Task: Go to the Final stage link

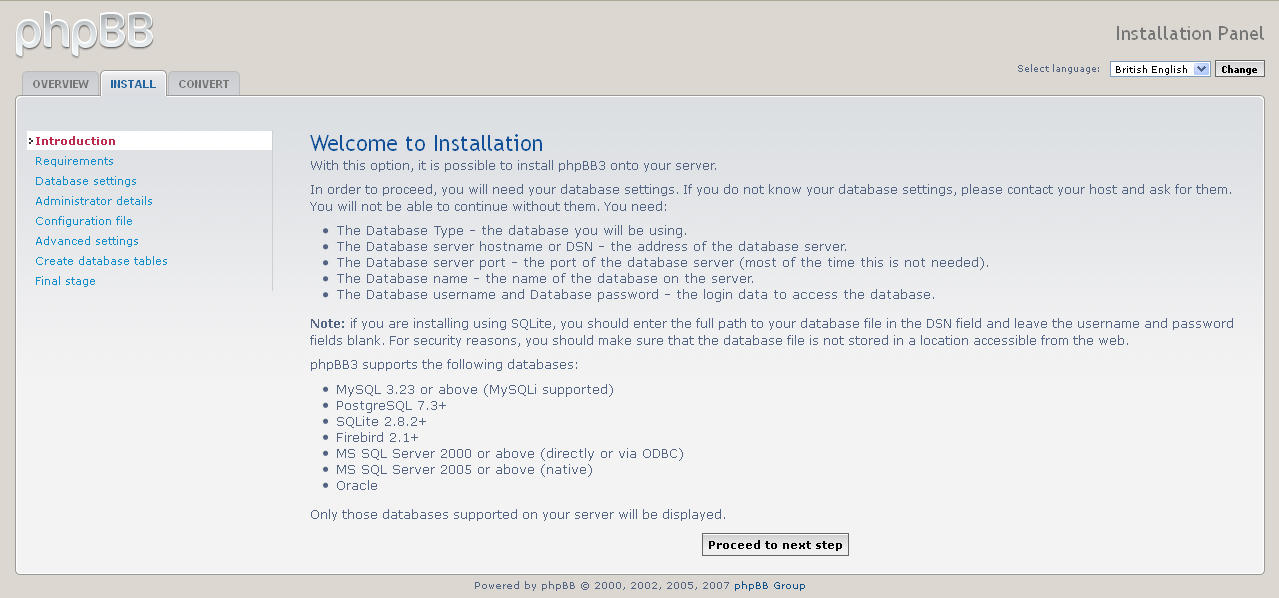Action: point(65,281)
